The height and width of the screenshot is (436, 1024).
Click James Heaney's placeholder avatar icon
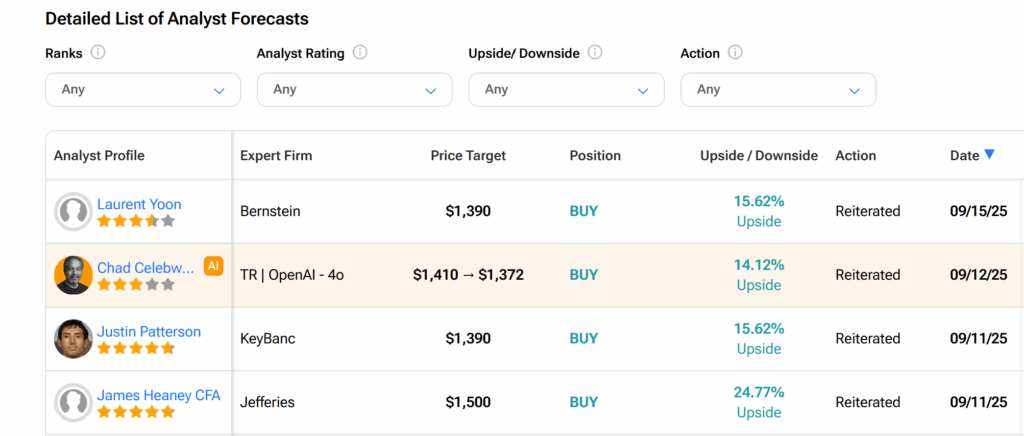(73, 403)
